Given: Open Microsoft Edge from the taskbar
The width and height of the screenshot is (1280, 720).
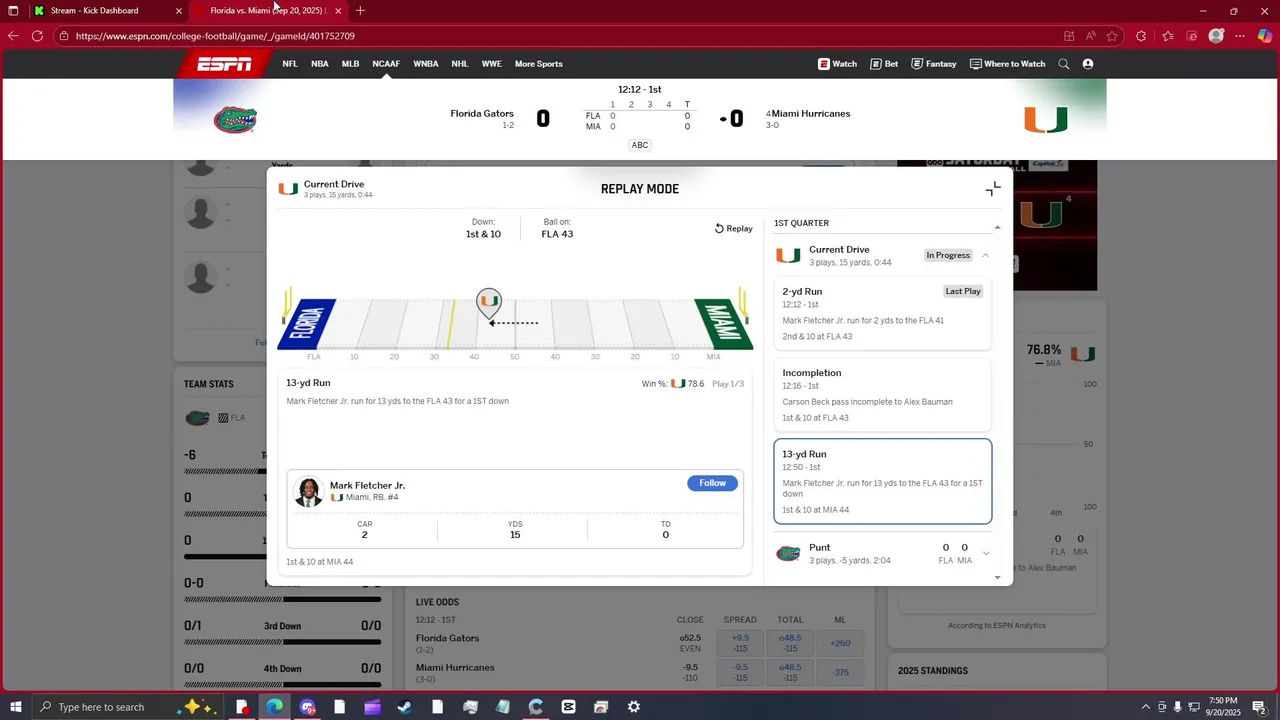Looking at the screenshot, I should [x=274, y=707].
